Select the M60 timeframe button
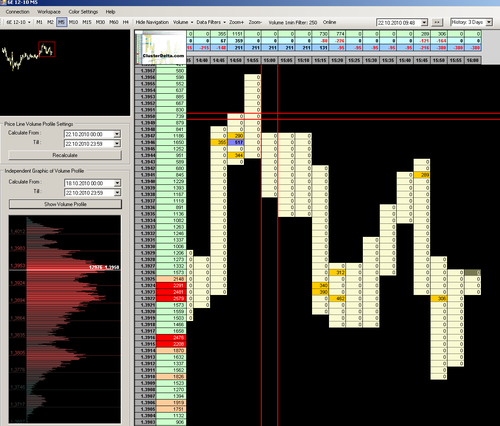This screenshot has height=426, width=500. coord(114,22)
